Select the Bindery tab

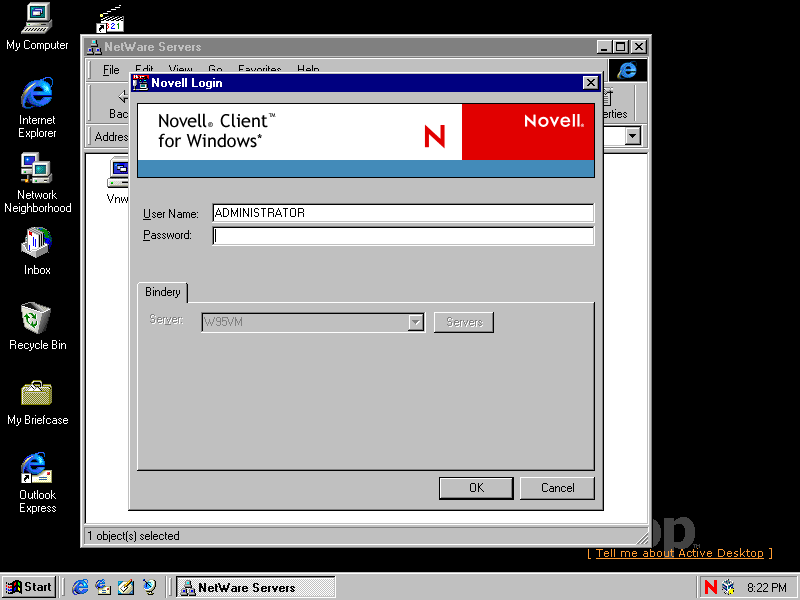(163, 292)
